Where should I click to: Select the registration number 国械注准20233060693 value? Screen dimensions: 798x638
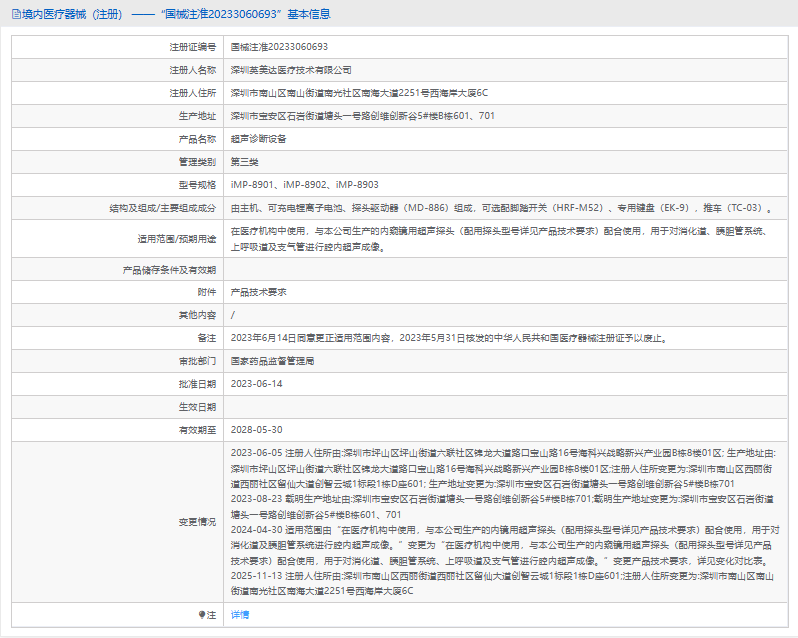[x=279, y=47]
